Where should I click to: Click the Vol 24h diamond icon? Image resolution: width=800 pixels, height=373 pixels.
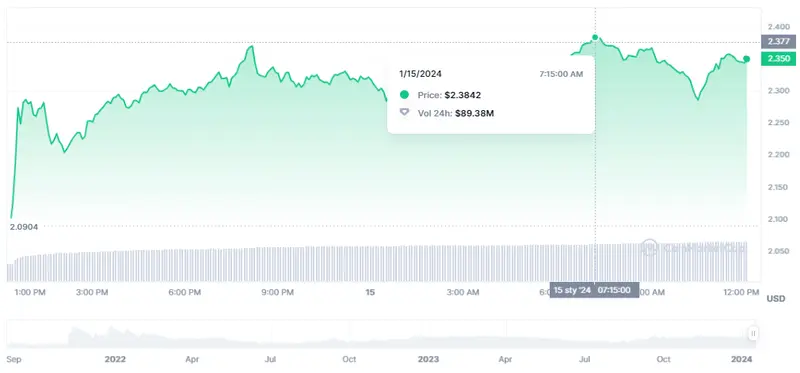pyautogui.click(x=404, y=112)
